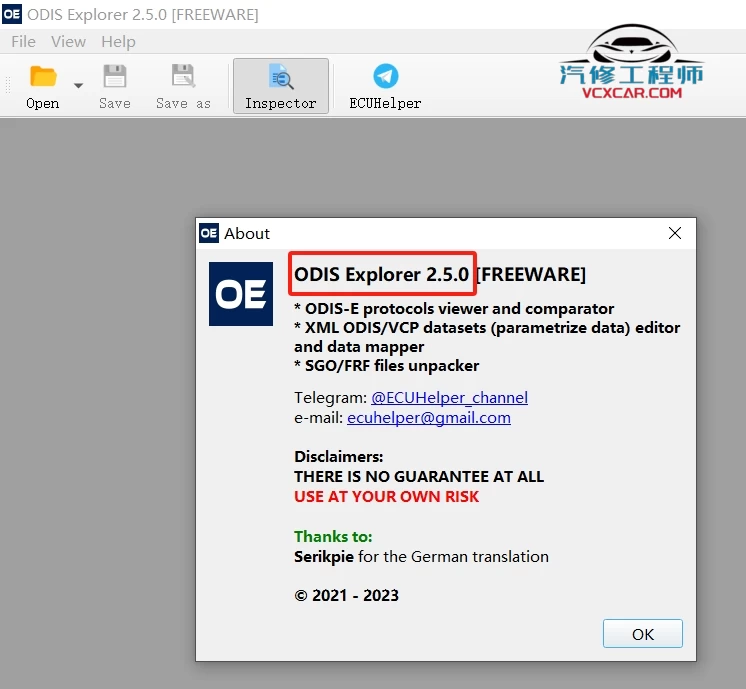Confirm the About dialog with OK

pyautogui.click(x=643, y=634)
